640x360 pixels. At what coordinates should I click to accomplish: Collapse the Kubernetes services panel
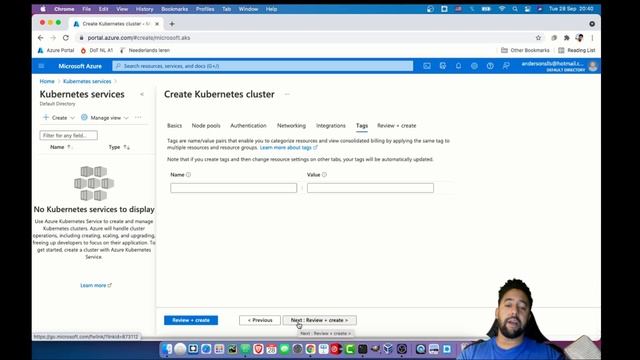pos(142,94)
